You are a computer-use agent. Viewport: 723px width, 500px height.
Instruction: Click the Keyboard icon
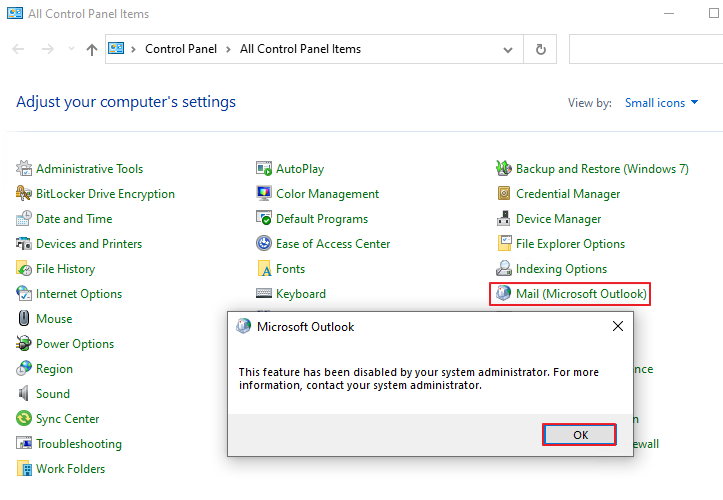click(264, 293)
